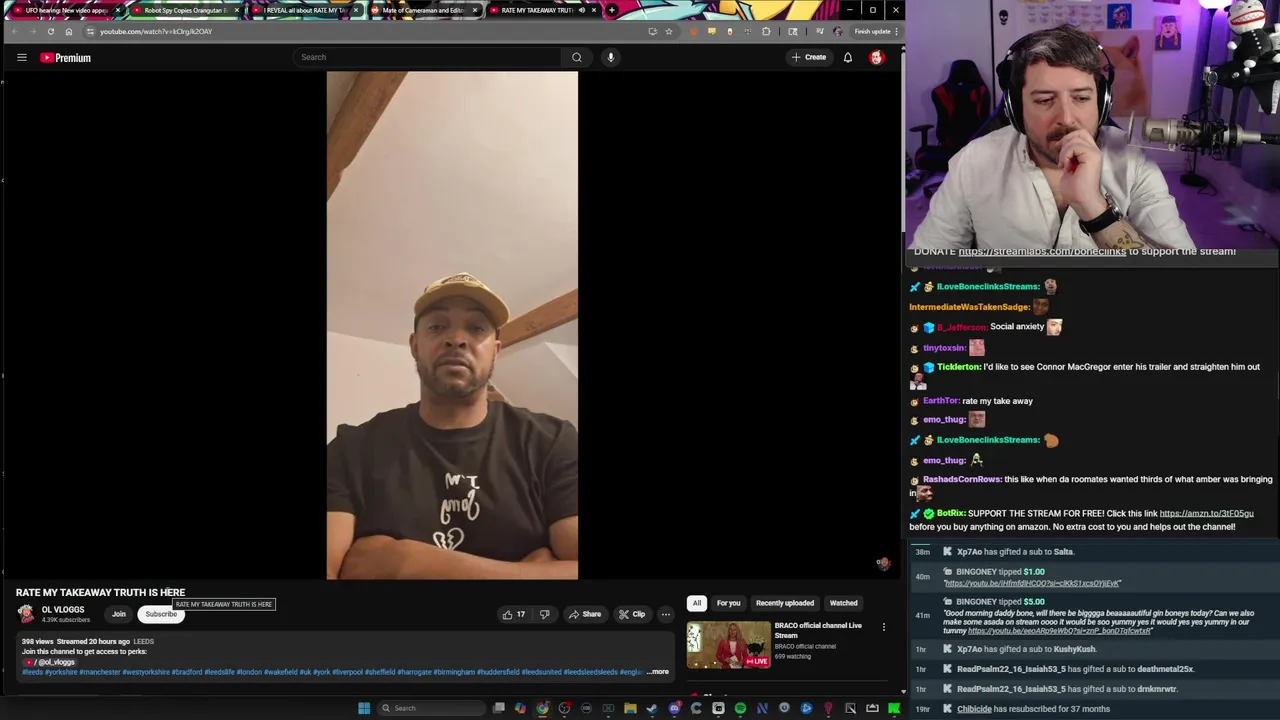The width and height of the screenshot is (1280, 720).
Task: Open Spotify from the taskbar
Action: (x=740, y=708)
